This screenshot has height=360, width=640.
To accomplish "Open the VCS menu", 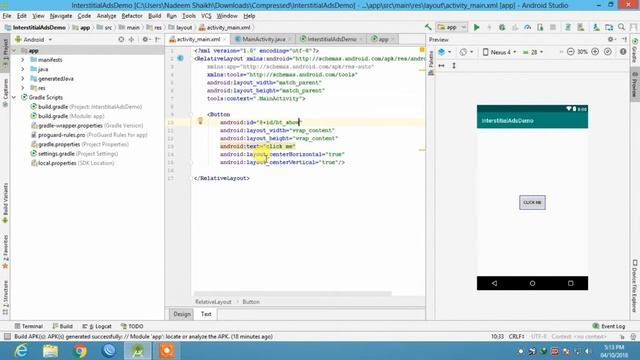I will [x=206, y=16].
